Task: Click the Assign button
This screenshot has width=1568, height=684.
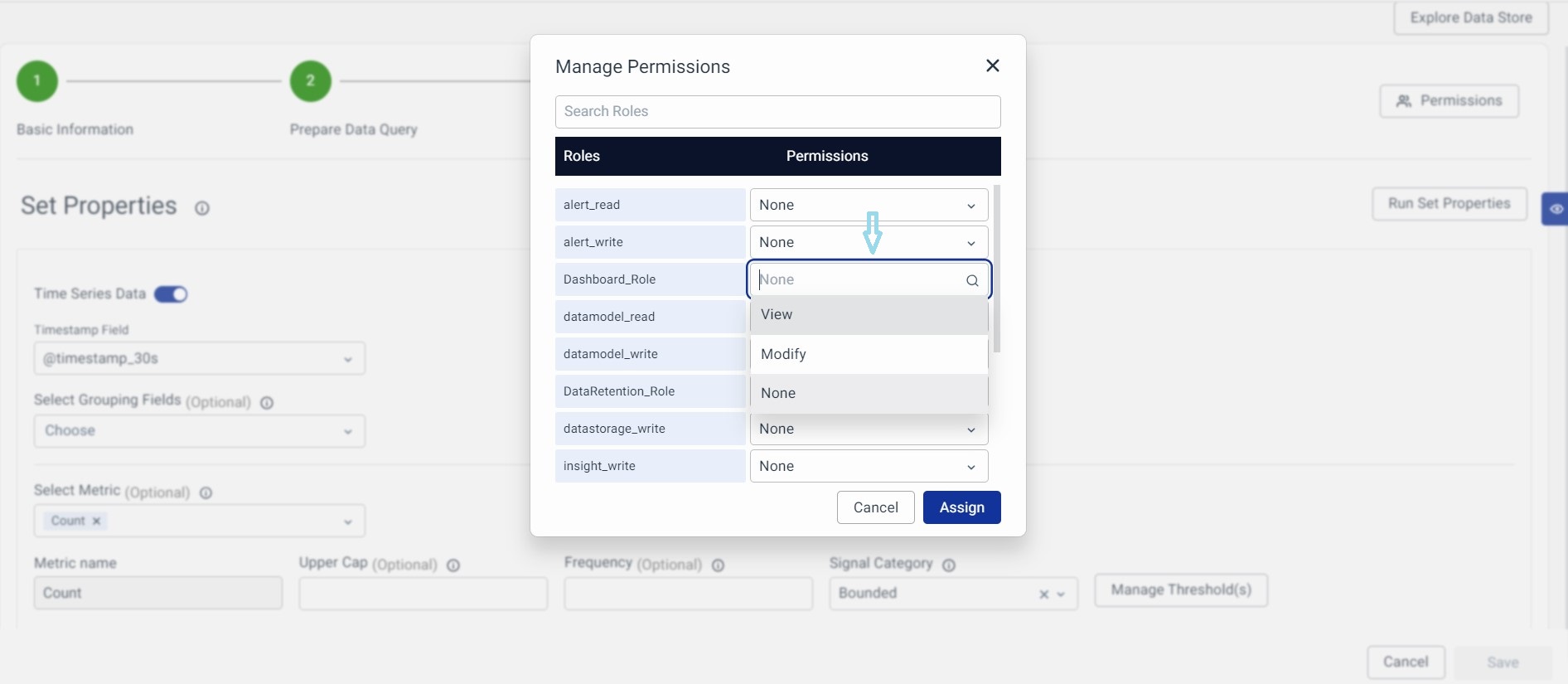Action: [961, 507]
